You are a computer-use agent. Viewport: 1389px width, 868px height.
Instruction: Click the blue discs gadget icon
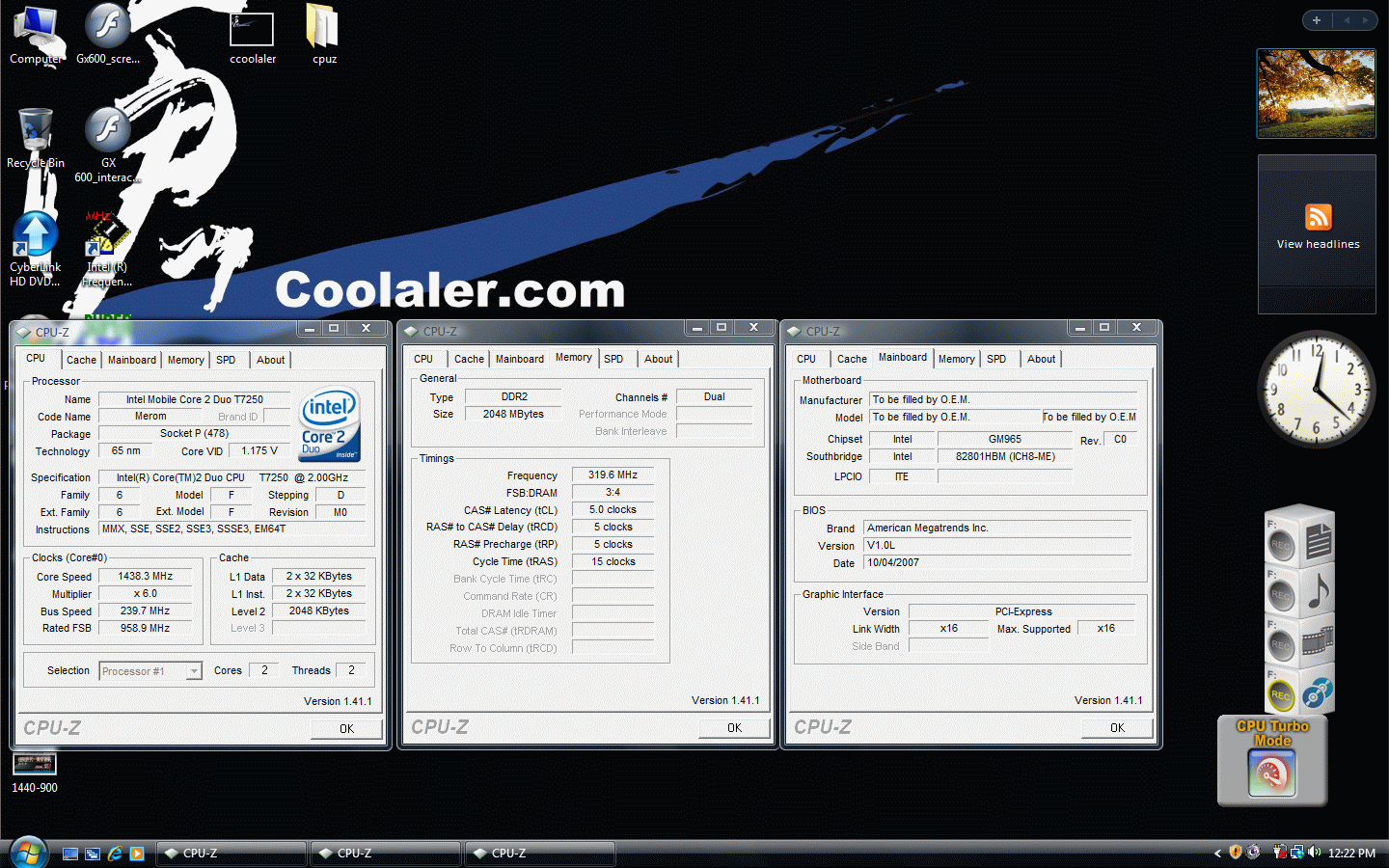[x=1318, y=692]
